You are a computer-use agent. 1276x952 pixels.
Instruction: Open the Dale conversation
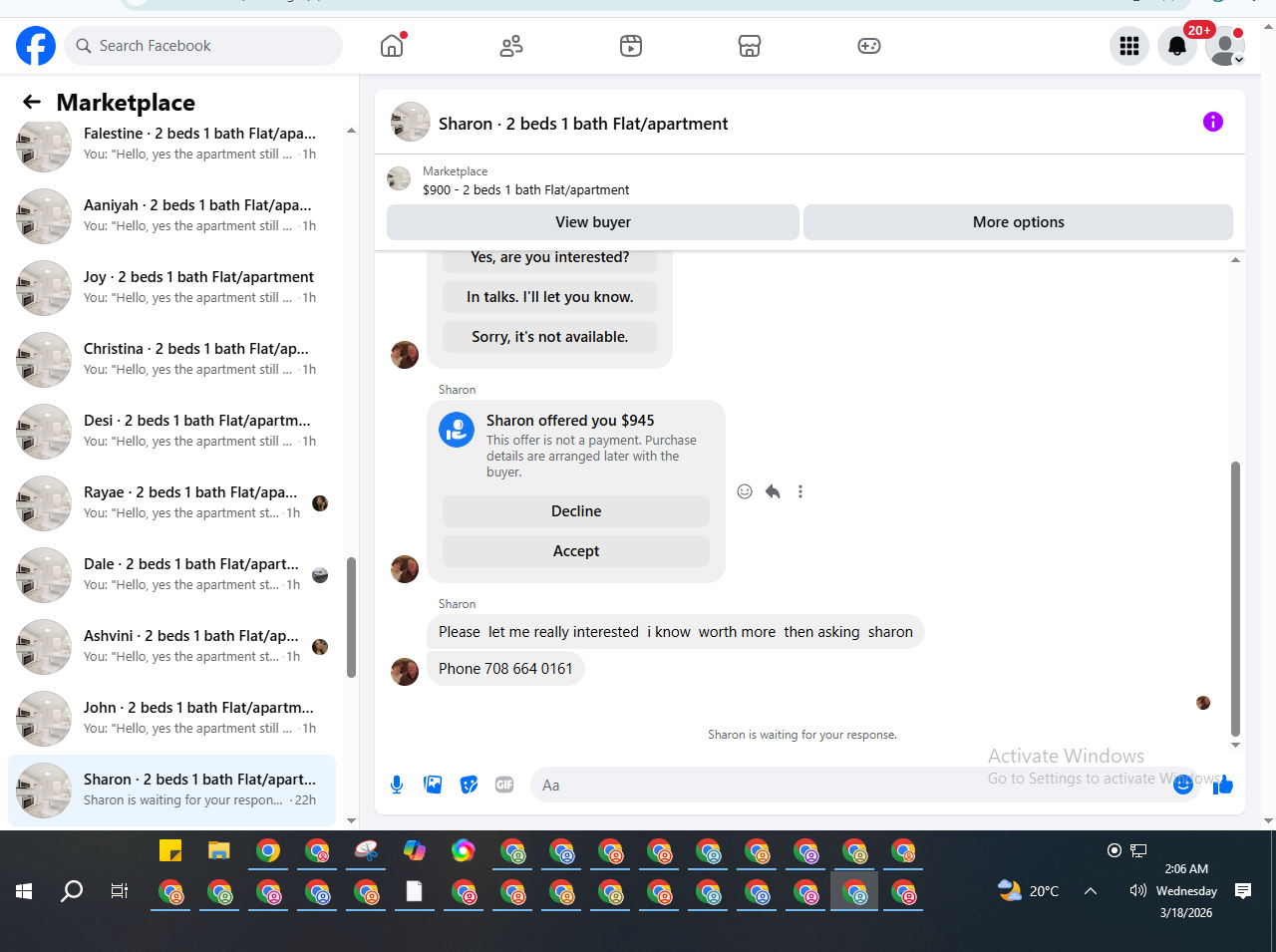171,574
